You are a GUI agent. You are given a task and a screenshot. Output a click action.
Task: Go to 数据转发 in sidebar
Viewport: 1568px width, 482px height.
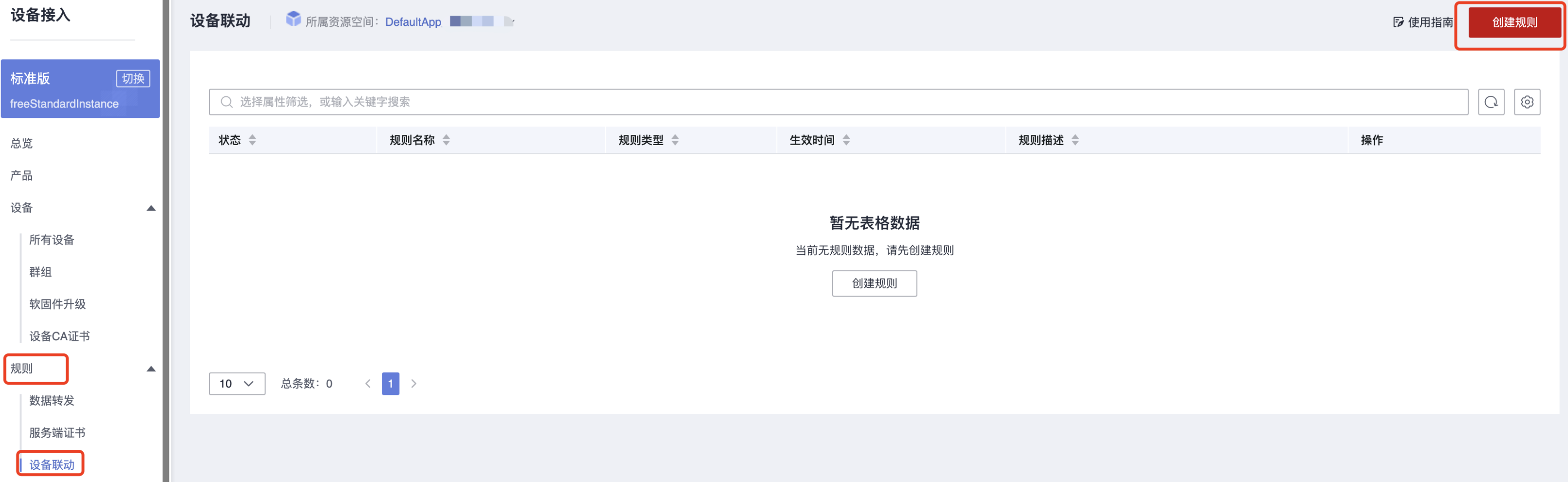click(x=52, y=400)
